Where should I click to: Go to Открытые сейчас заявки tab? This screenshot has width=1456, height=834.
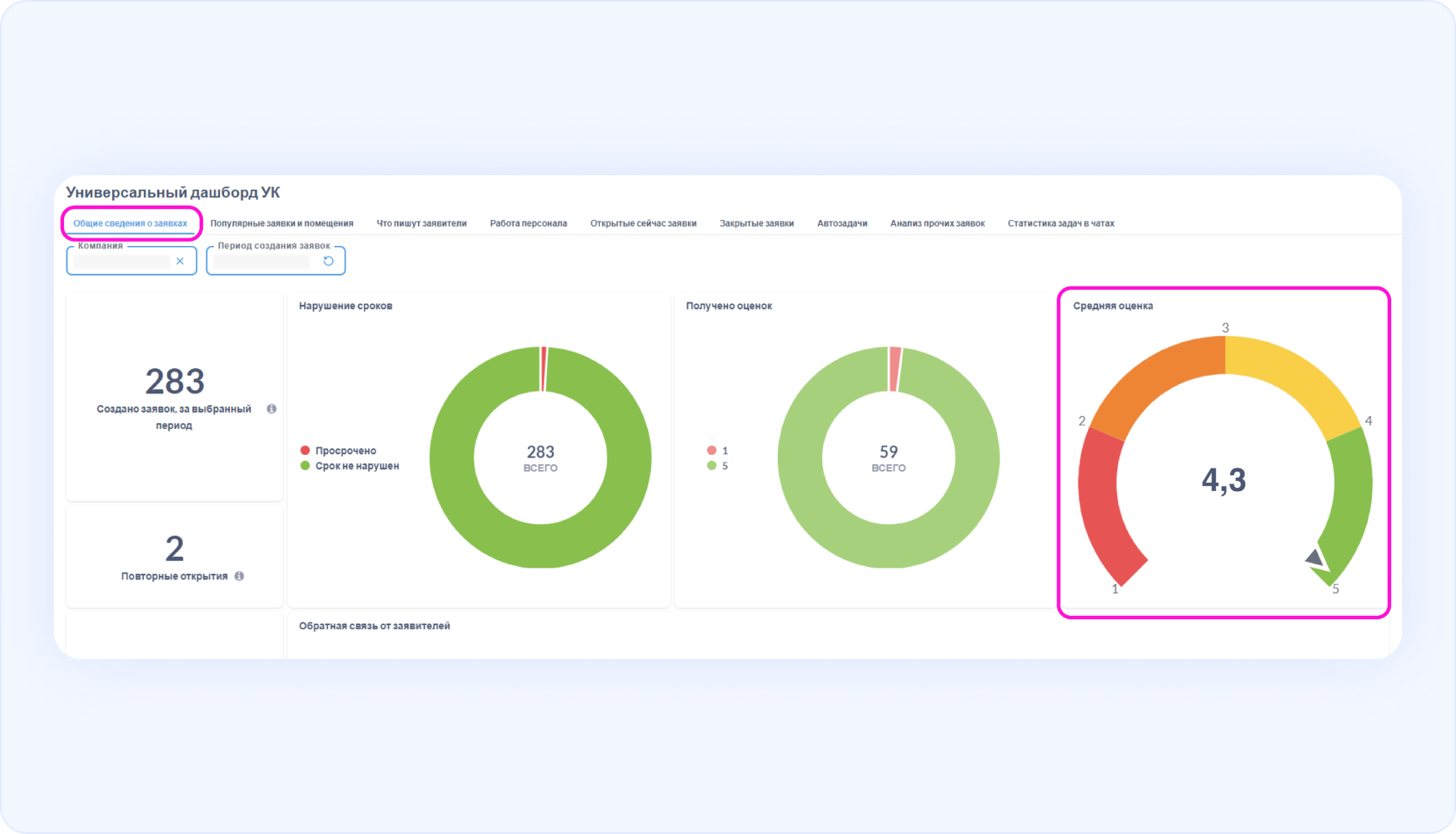tap(643, 223)
